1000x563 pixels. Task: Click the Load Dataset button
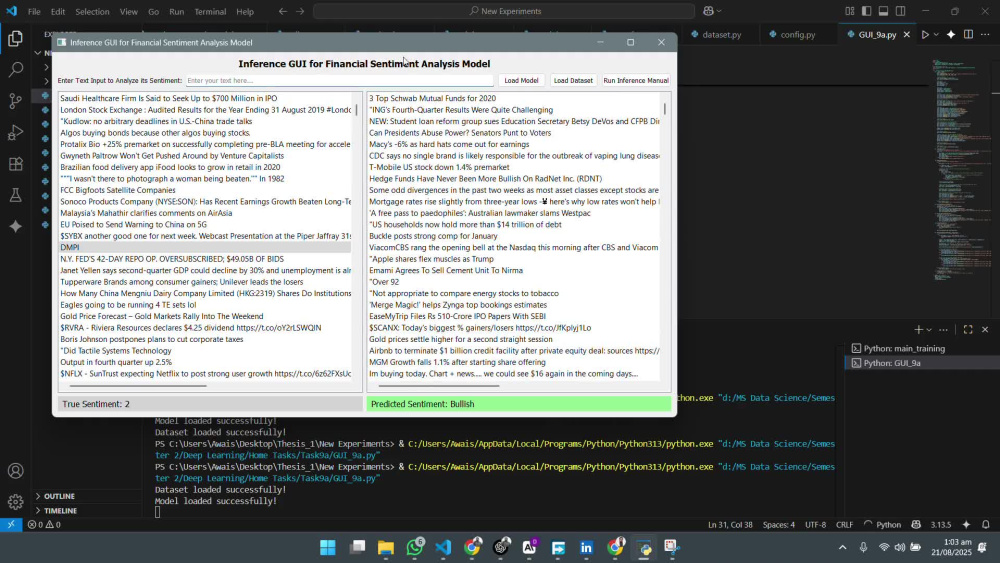pos(573,80)
